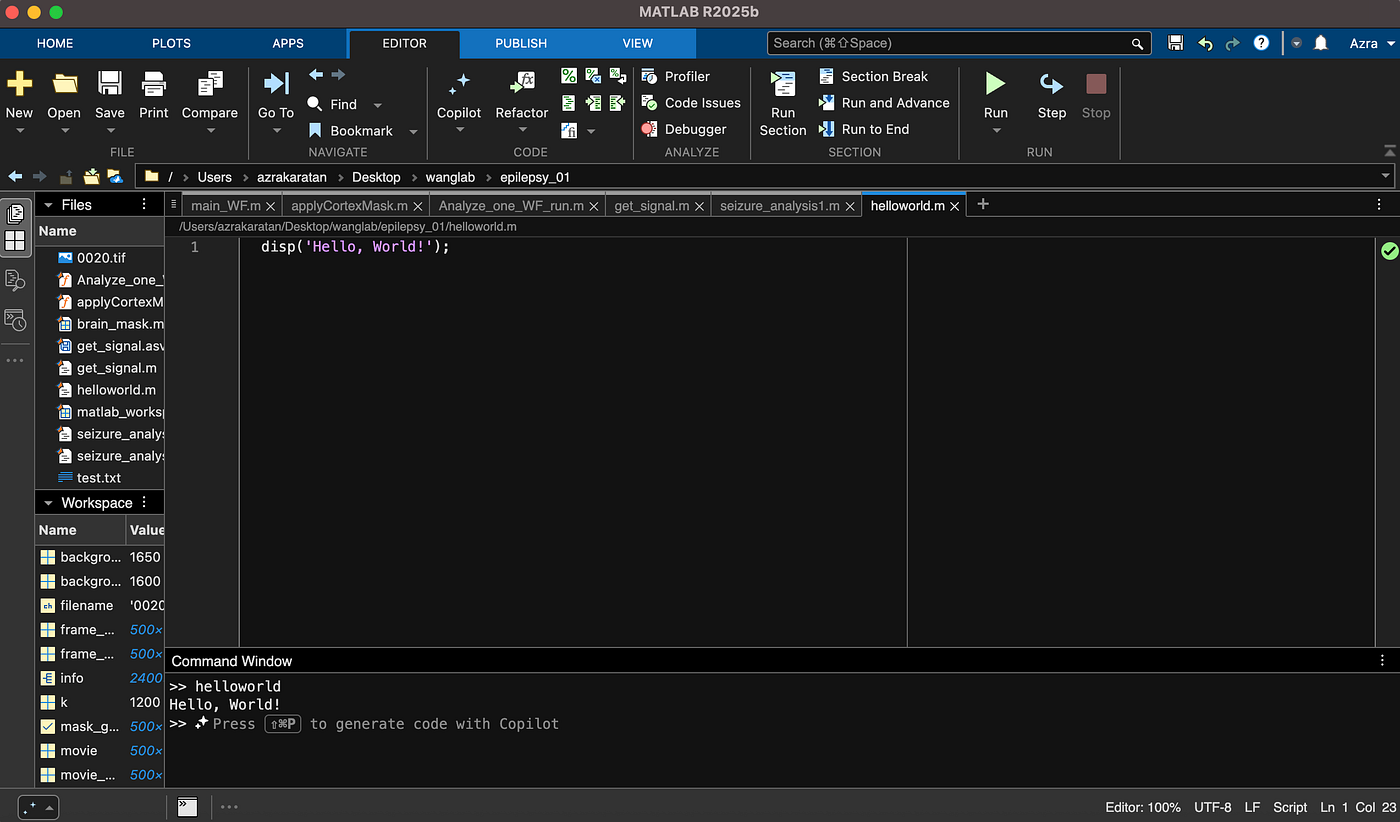1400x822 pixels.
Task: Open the Command History sidebar panel
Action: click(15, 320)
